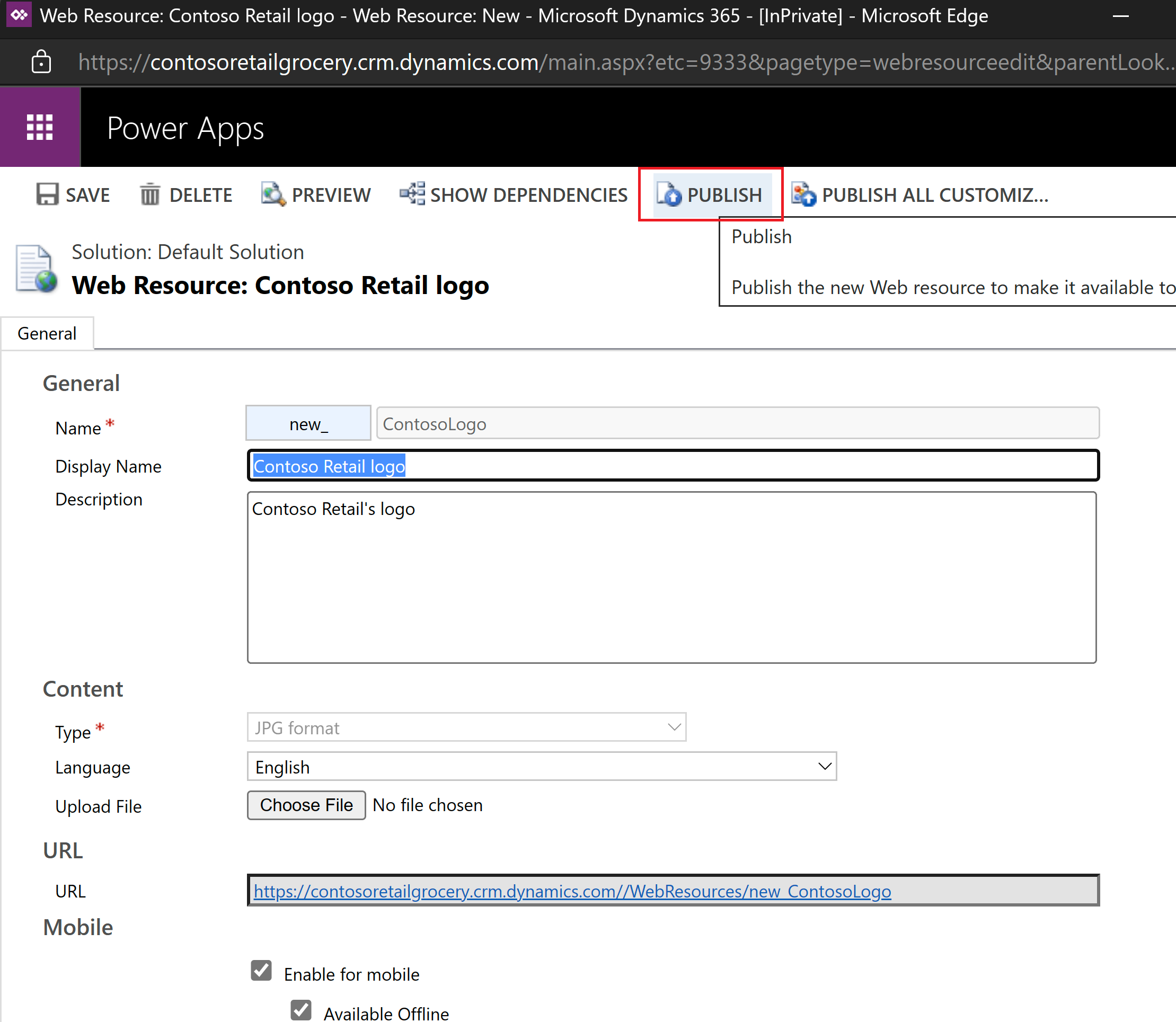Open the Type JPG format dropdown
1176x1022 pixels.
tap(467, 727)
